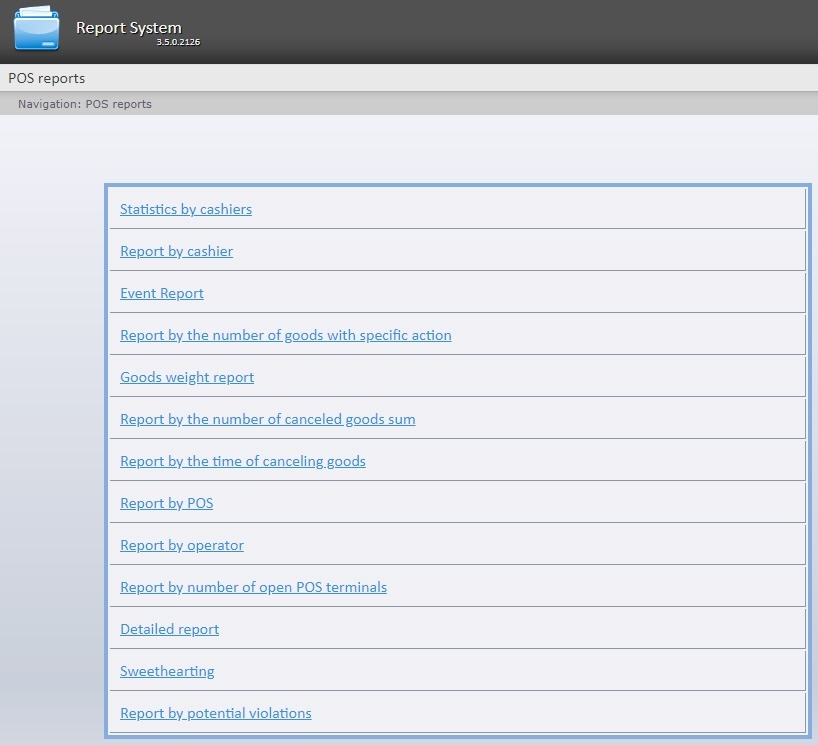Open Report by the number of goods with specific action
818x745 pixels.
(285, 335)
